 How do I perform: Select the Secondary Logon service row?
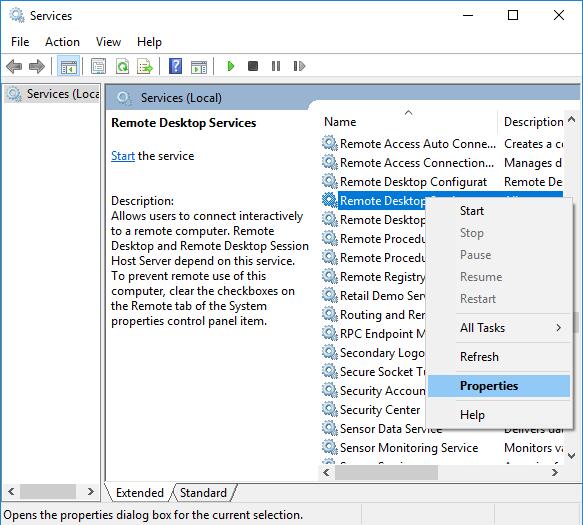(374, 352)
